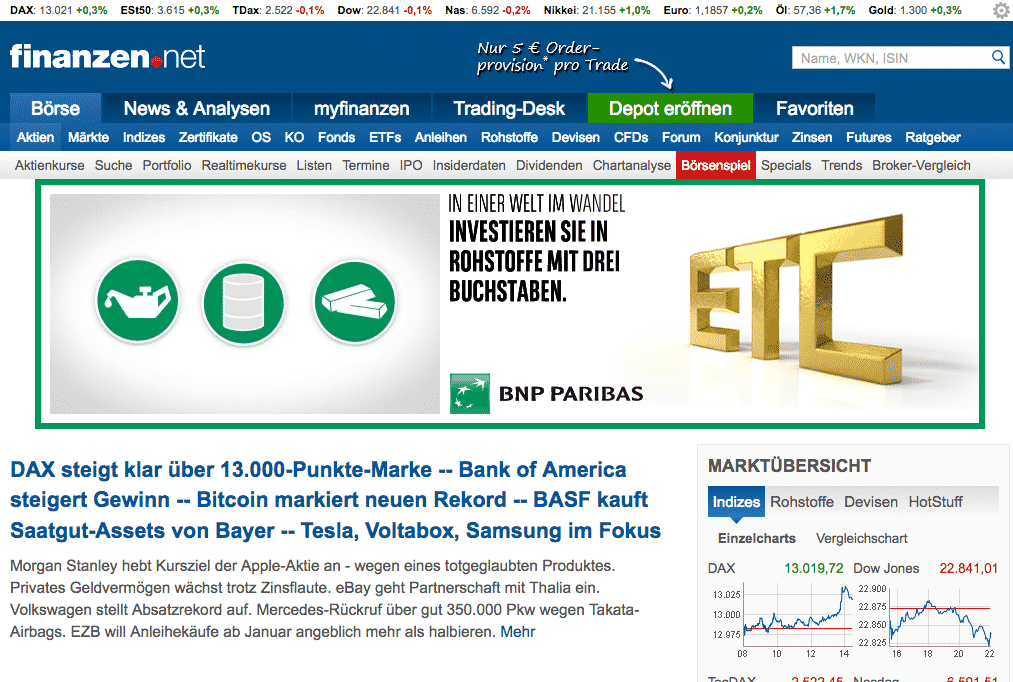Open the Broker-Vergleich link
The width and height of the screenshot is (1013, 682).
point(921,165)
